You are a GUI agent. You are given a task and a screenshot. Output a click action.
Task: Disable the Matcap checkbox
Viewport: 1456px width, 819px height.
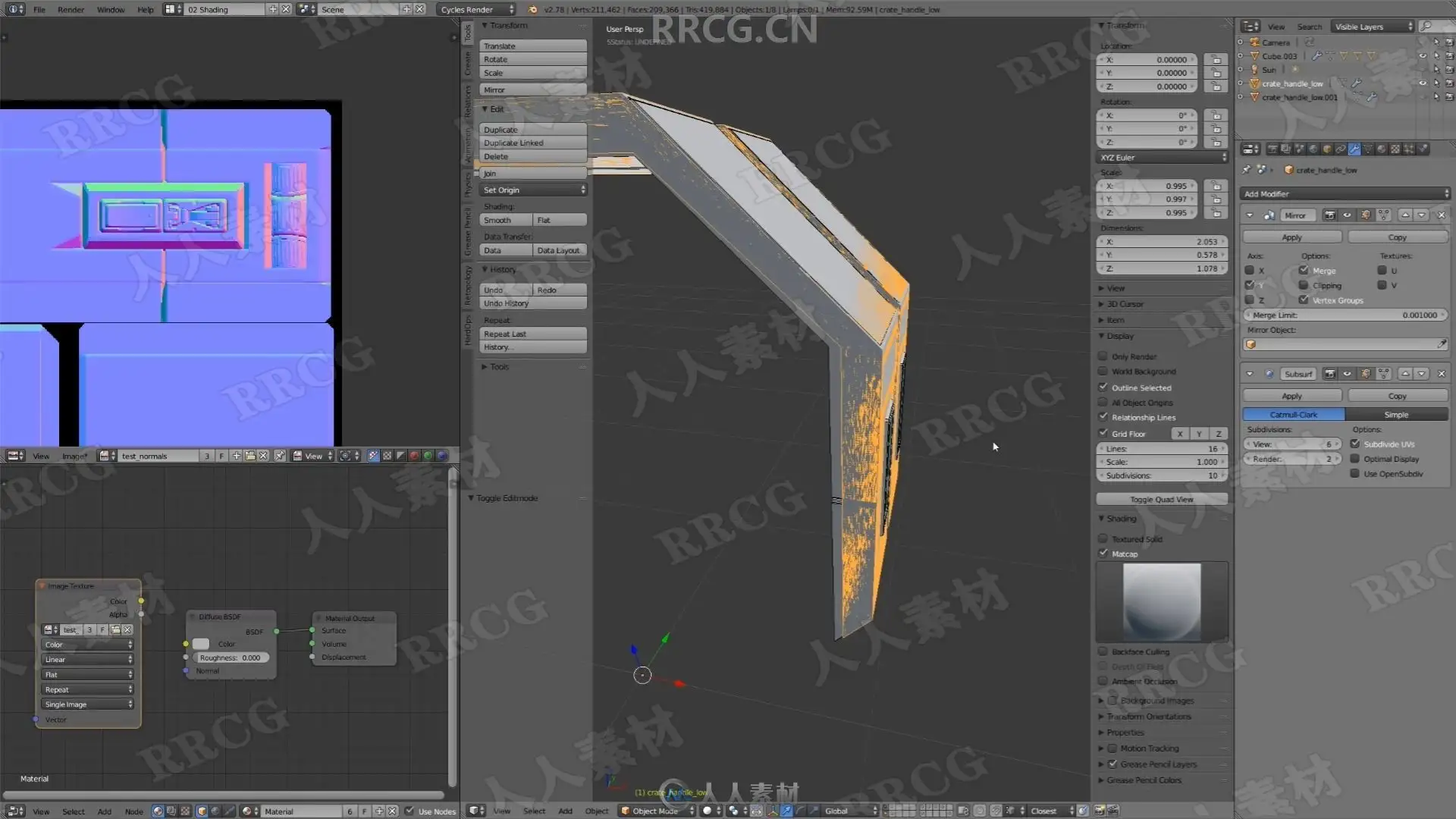[1103, 554]
